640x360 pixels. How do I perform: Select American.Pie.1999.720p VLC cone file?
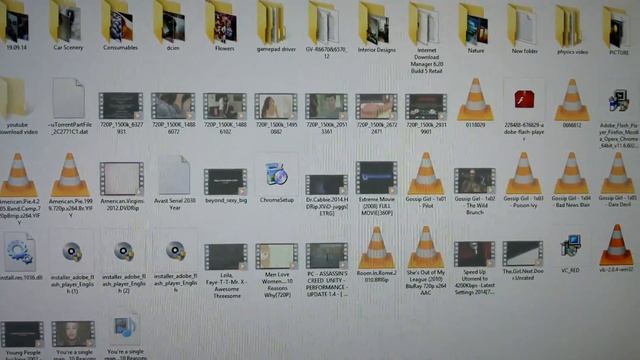tap(70, 175)
